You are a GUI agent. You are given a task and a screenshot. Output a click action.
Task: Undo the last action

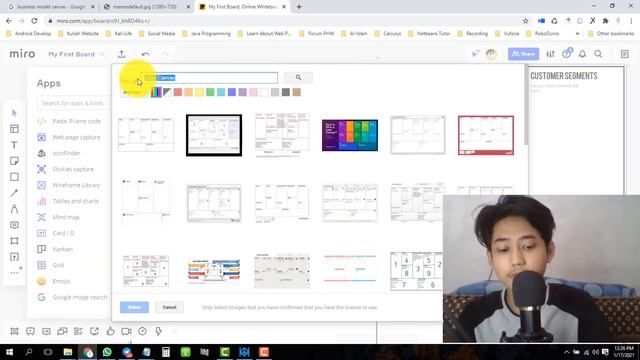point(145,54)
